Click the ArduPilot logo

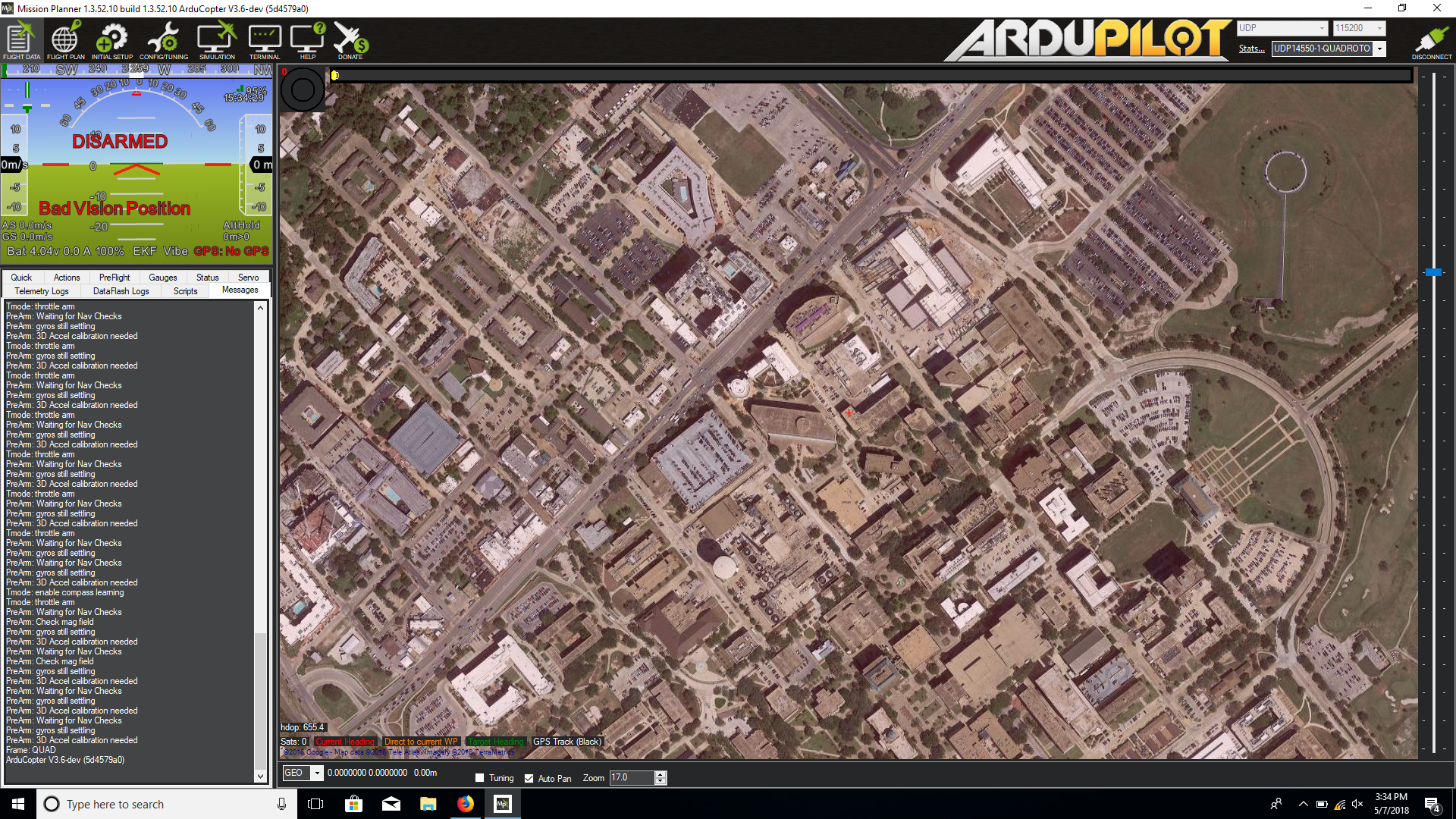[x=1087, y=39]
